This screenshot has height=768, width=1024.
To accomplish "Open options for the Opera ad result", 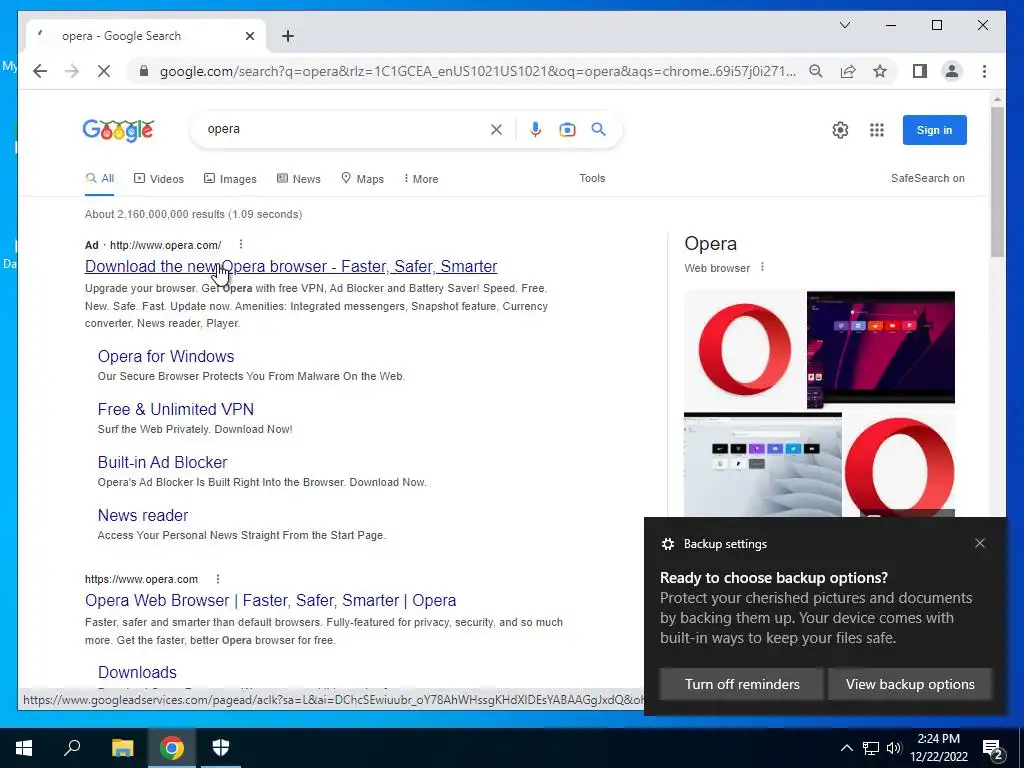I will (241, 244).
